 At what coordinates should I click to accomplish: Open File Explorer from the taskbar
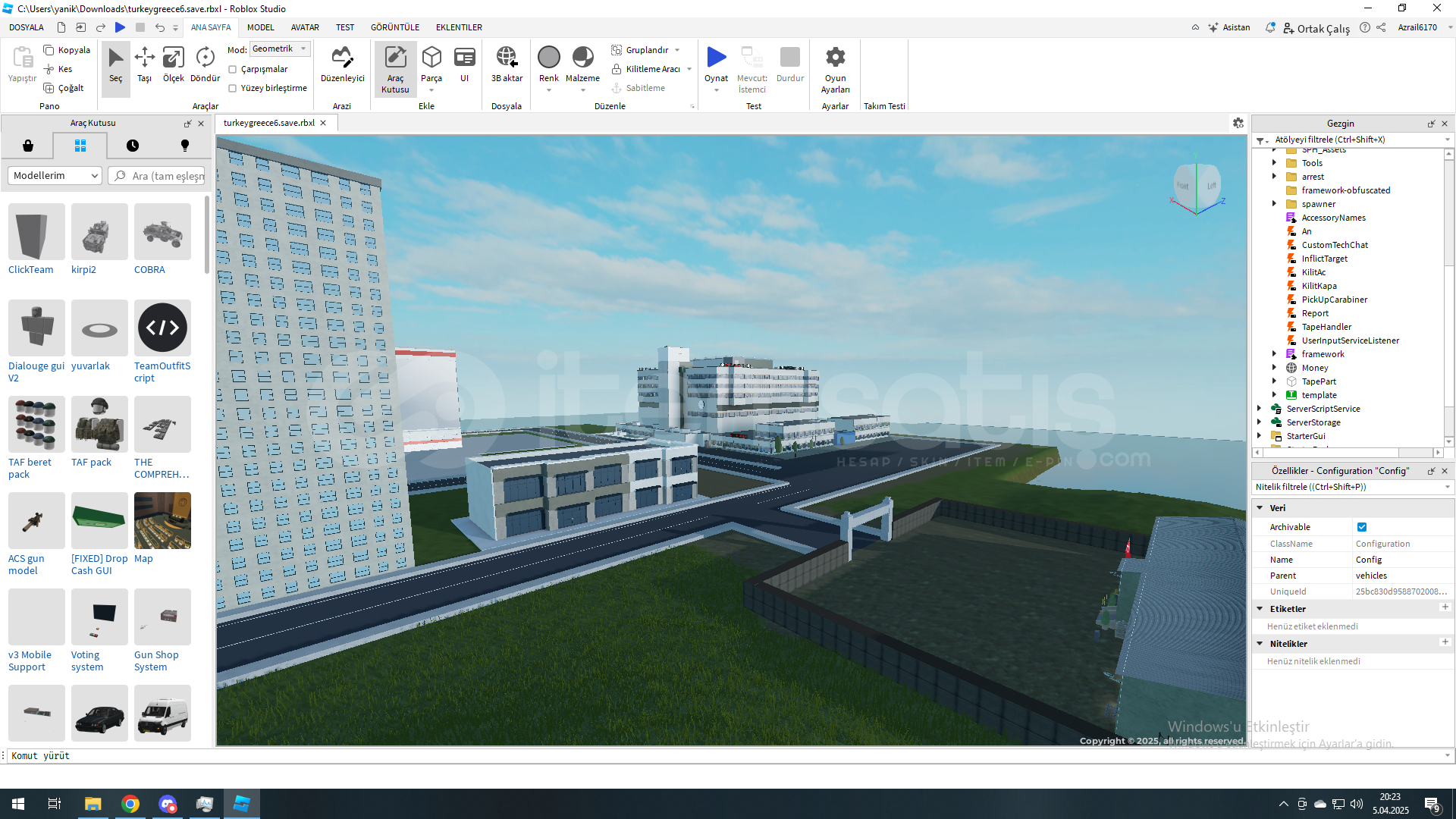93,804
